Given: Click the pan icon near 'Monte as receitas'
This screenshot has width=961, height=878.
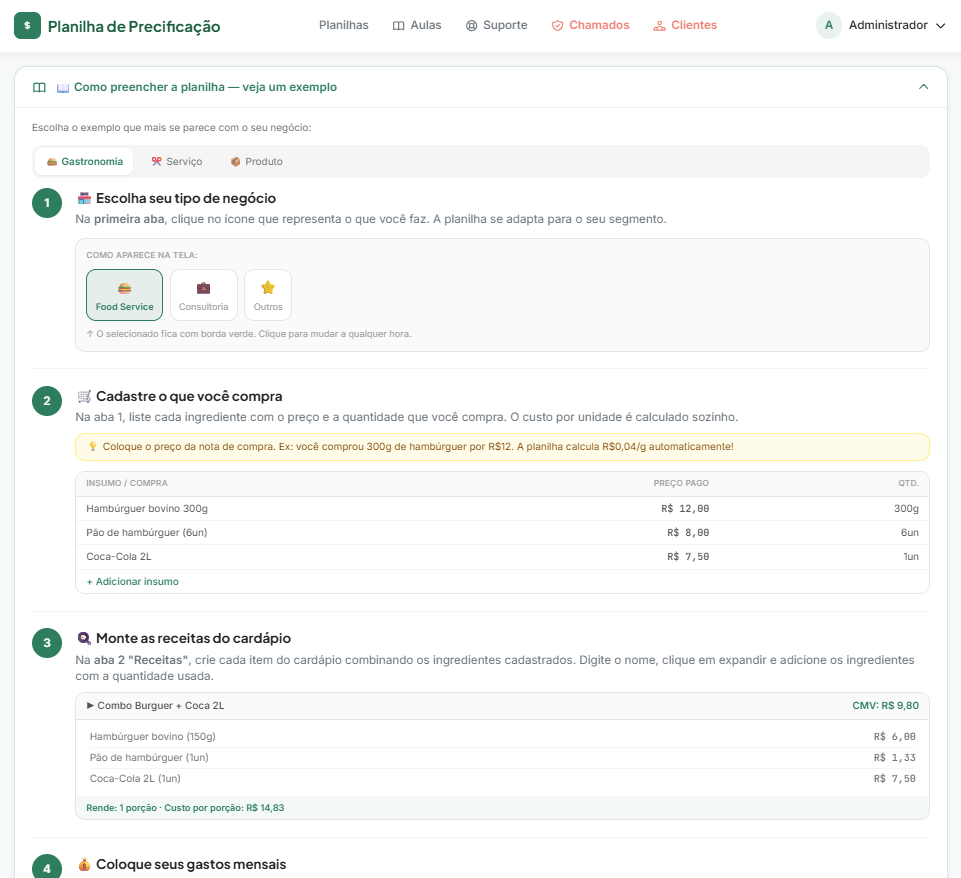Looking at the screenshot, I should pyautogui.click(x=84, y=638).
